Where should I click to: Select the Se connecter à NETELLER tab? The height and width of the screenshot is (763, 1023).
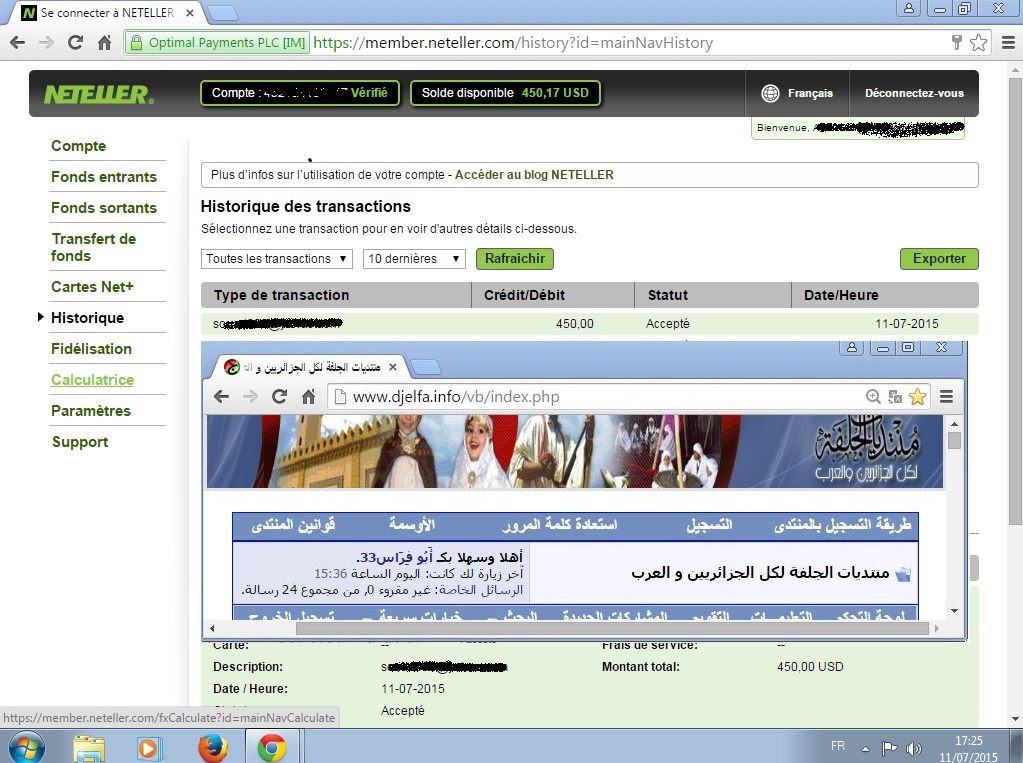click(x=107, y=12)
